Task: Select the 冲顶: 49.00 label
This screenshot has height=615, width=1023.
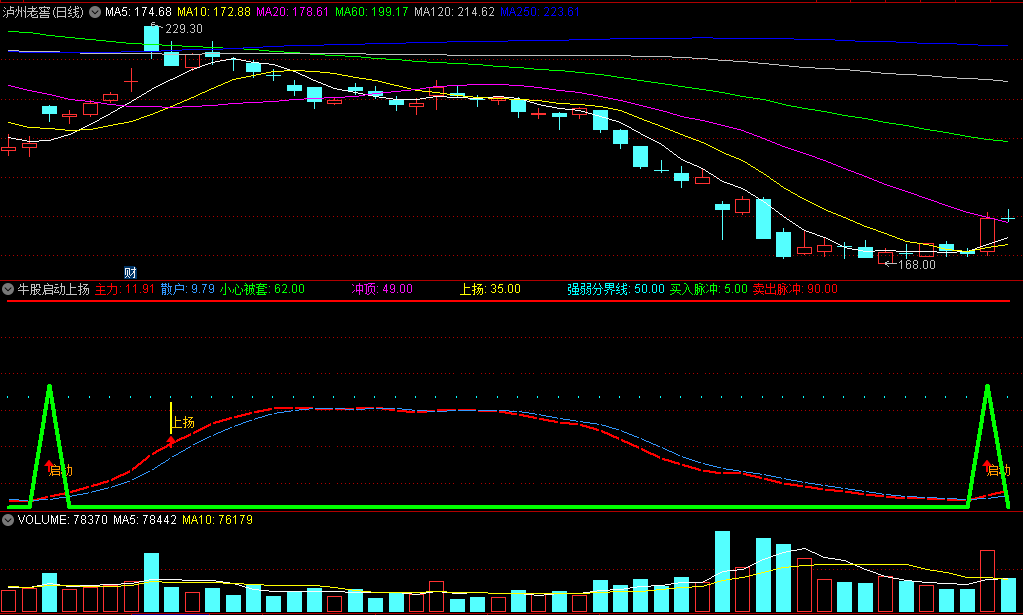Action: (382, 289)
